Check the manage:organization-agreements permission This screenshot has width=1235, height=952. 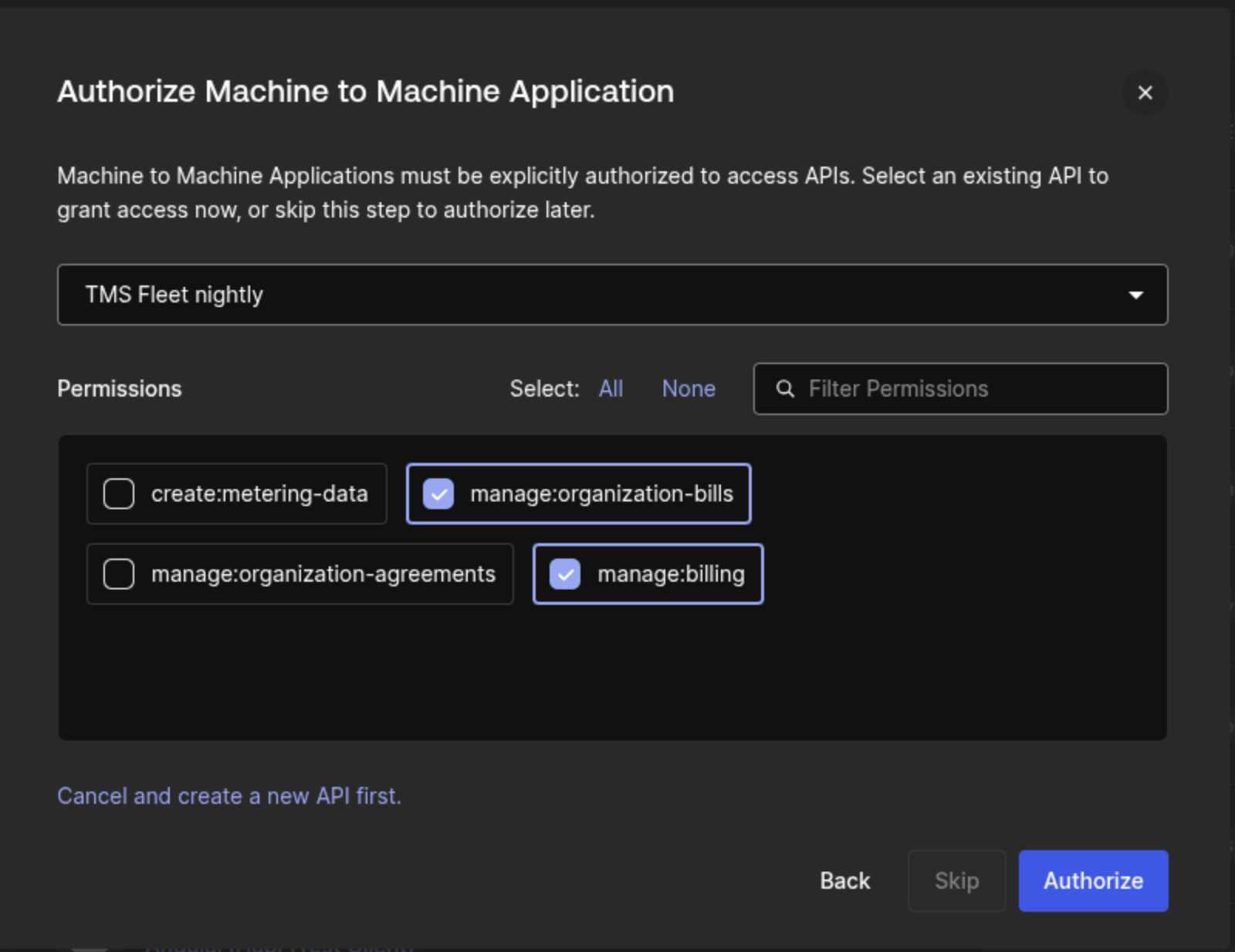tap(119, 574)
